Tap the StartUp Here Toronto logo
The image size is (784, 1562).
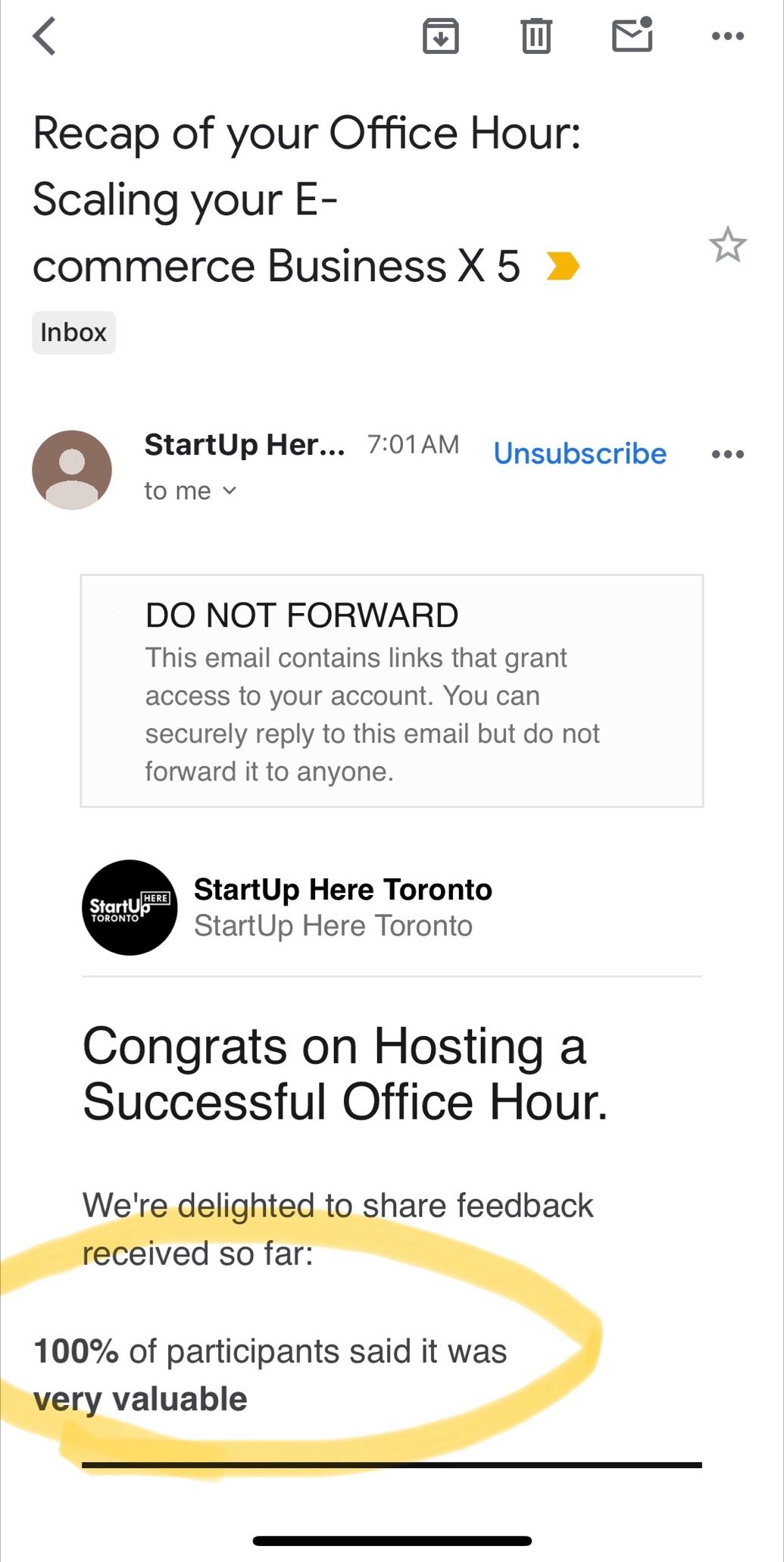pos(130,907)
